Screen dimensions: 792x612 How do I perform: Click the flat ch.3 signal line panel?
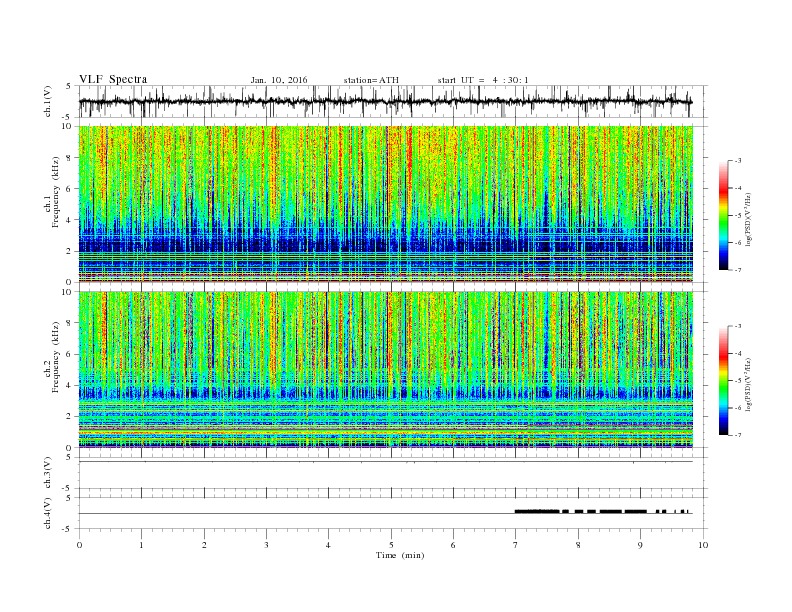[x=393, y=473]
